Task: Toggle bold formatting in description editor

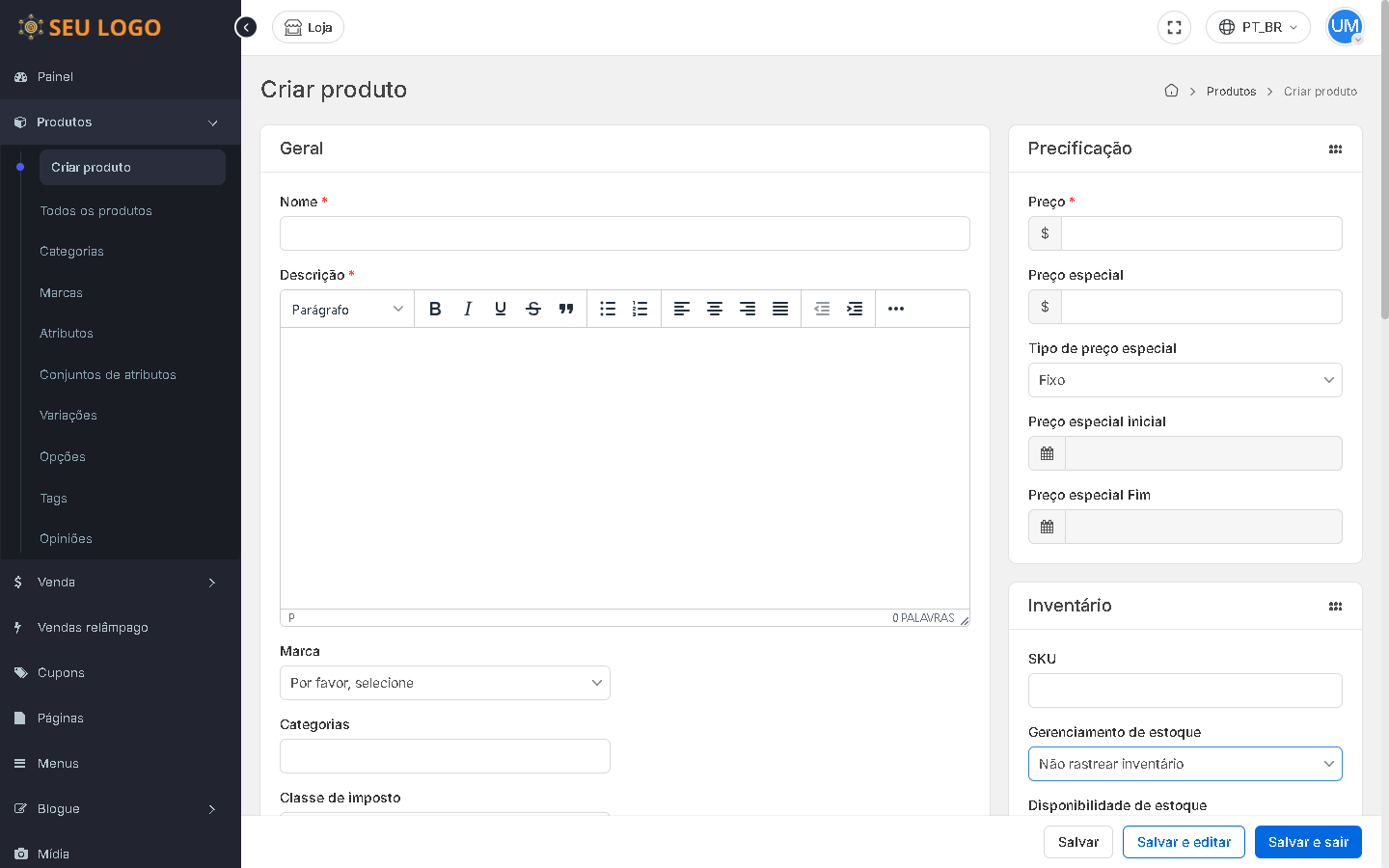Action: coord(435,309)
